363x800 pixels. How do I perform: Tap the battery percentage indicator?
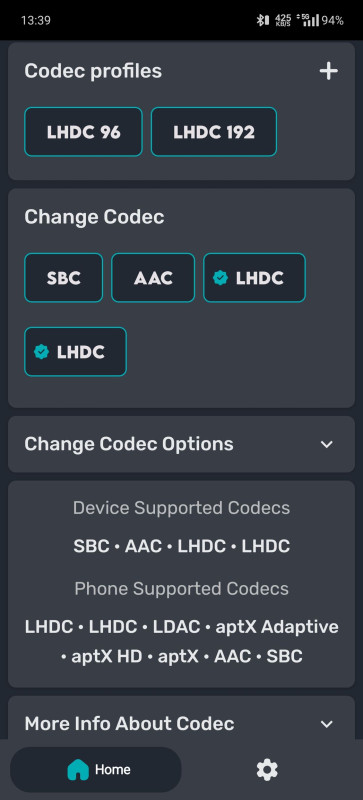[x=332, y=20]
